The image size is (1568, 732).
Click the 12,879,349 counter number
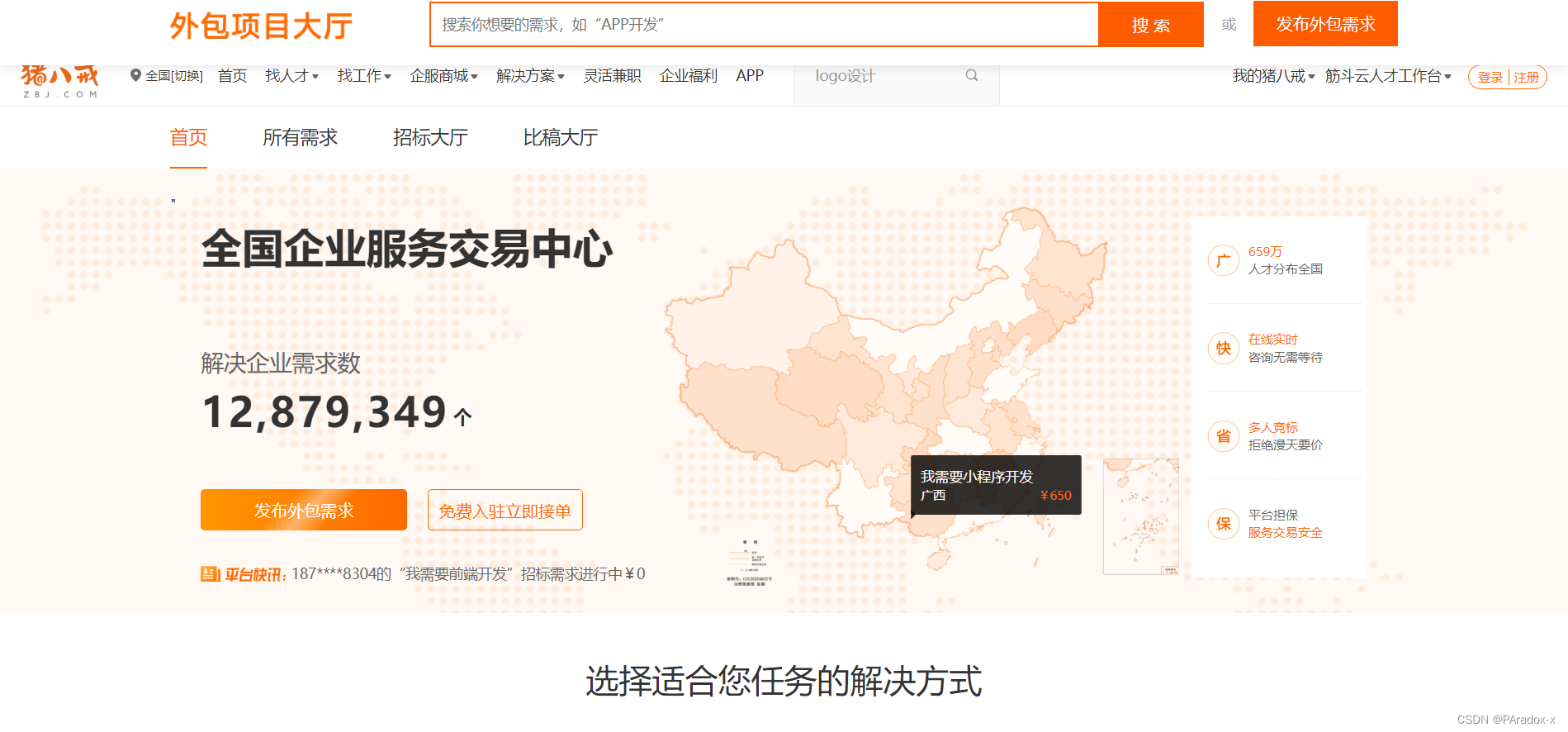pyautogui.click(x=324, y=412)
